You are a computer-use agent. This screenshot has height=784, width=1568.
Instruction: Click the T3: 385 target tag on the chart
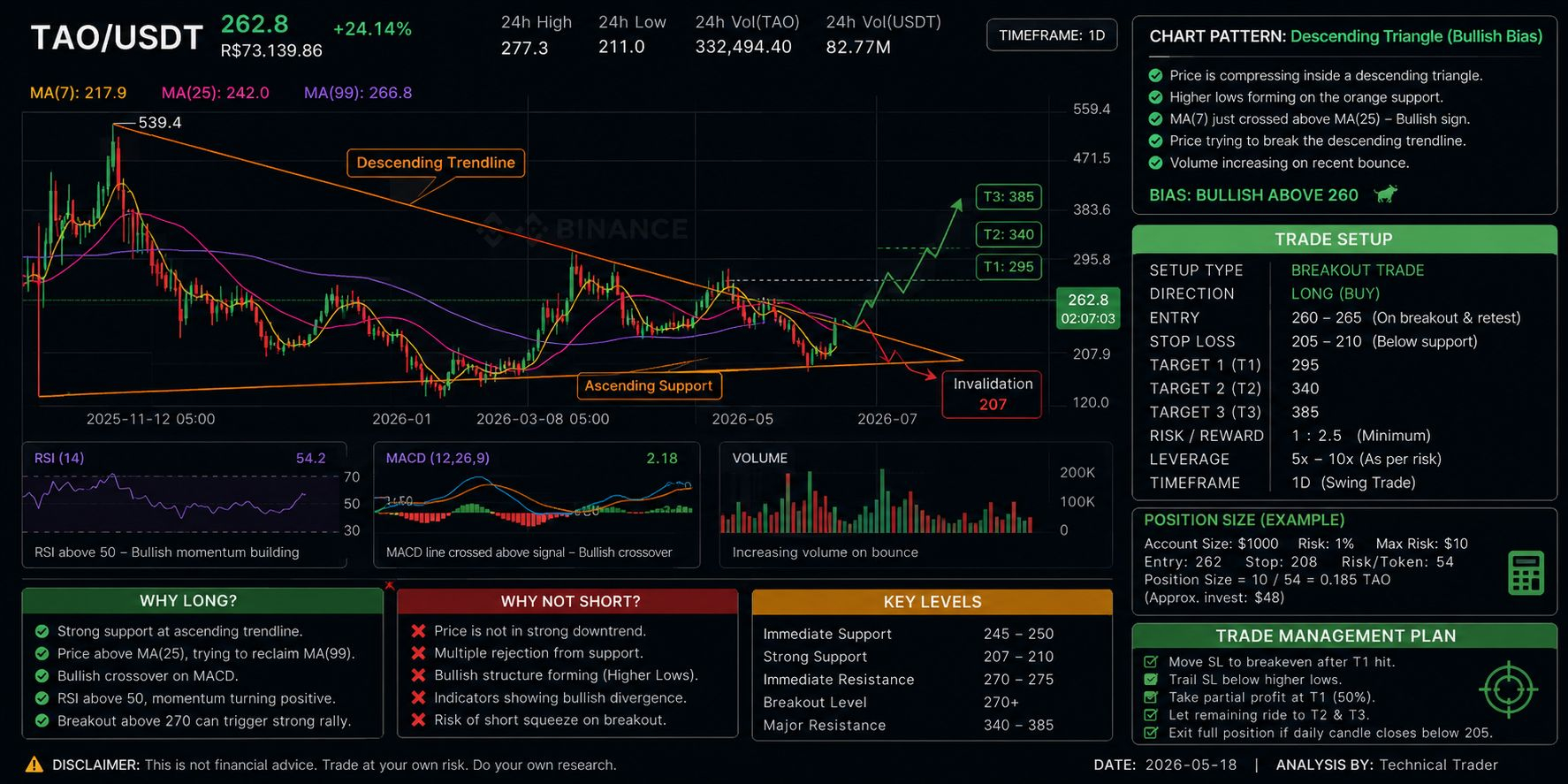[x=1009, y=196]
